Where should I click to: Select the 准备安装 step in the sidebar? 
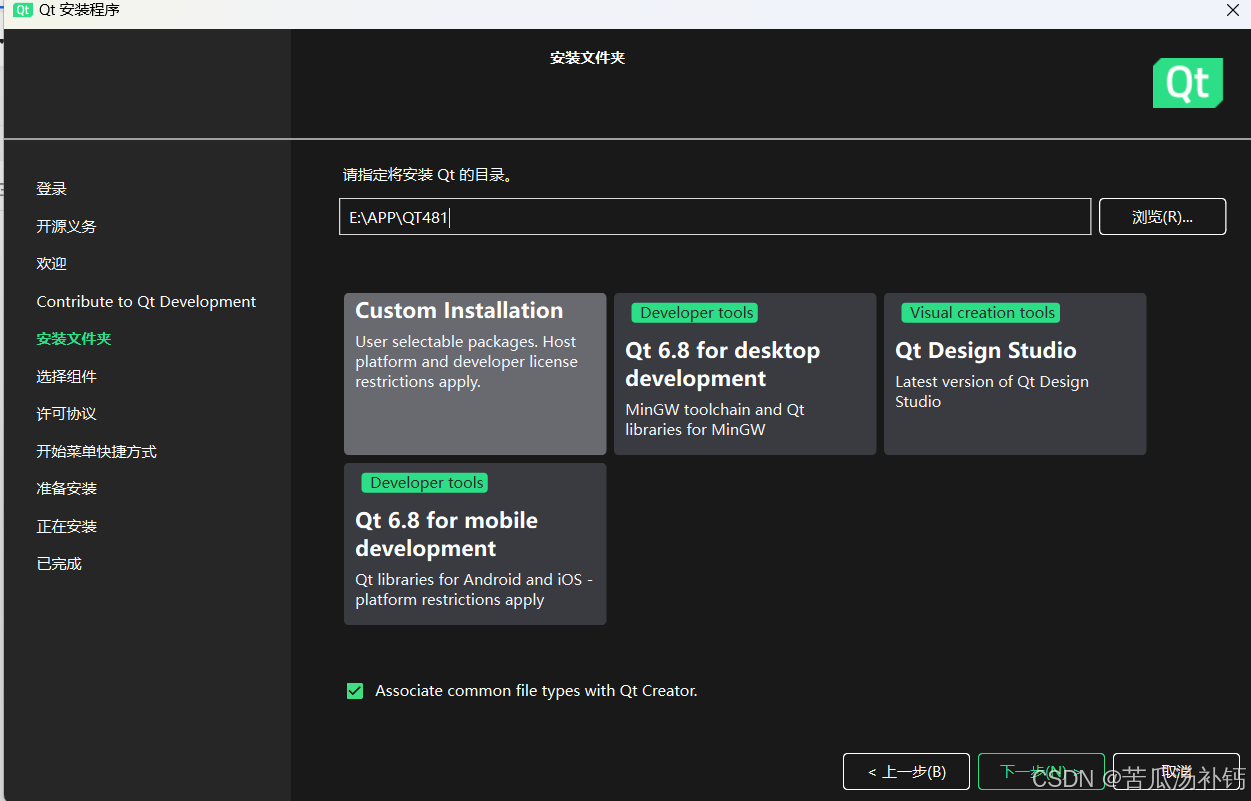[x=67, y=489]
